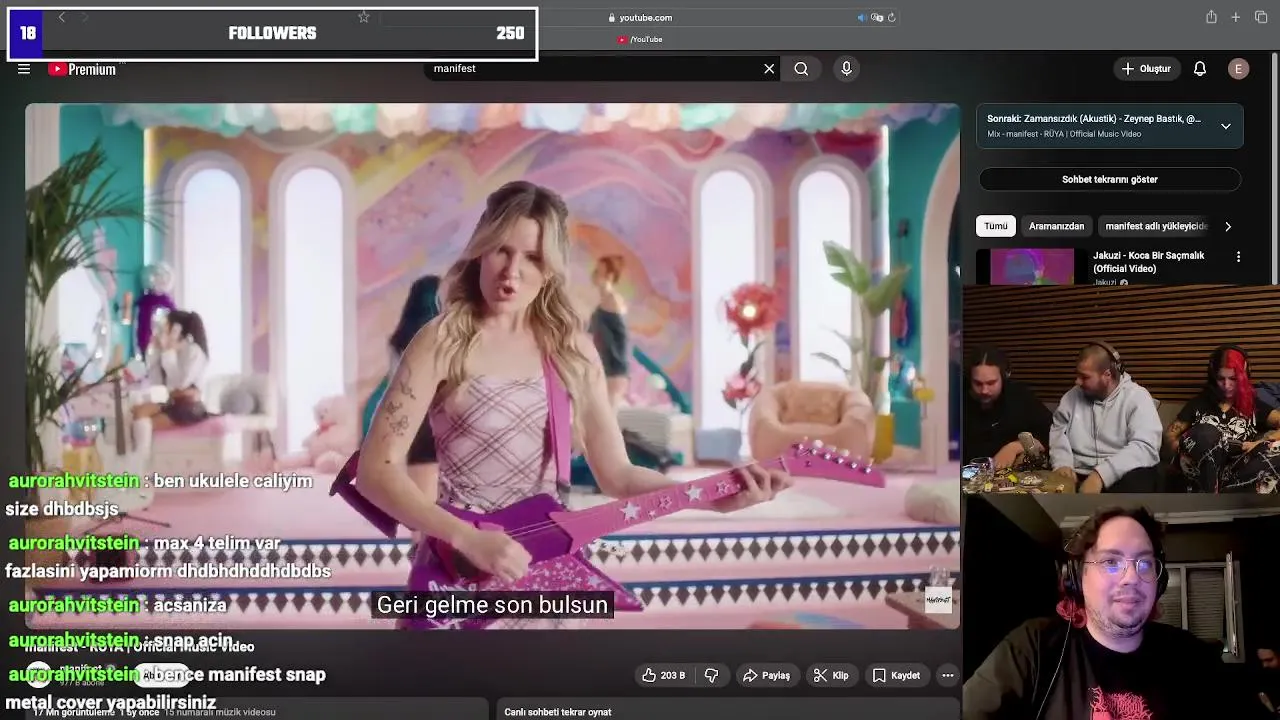Image resolution: width=1280 pixels, height=720 pixels.
Task: Open account avatar E menu
Action: pyautogui.click(x=1238, y=69)
